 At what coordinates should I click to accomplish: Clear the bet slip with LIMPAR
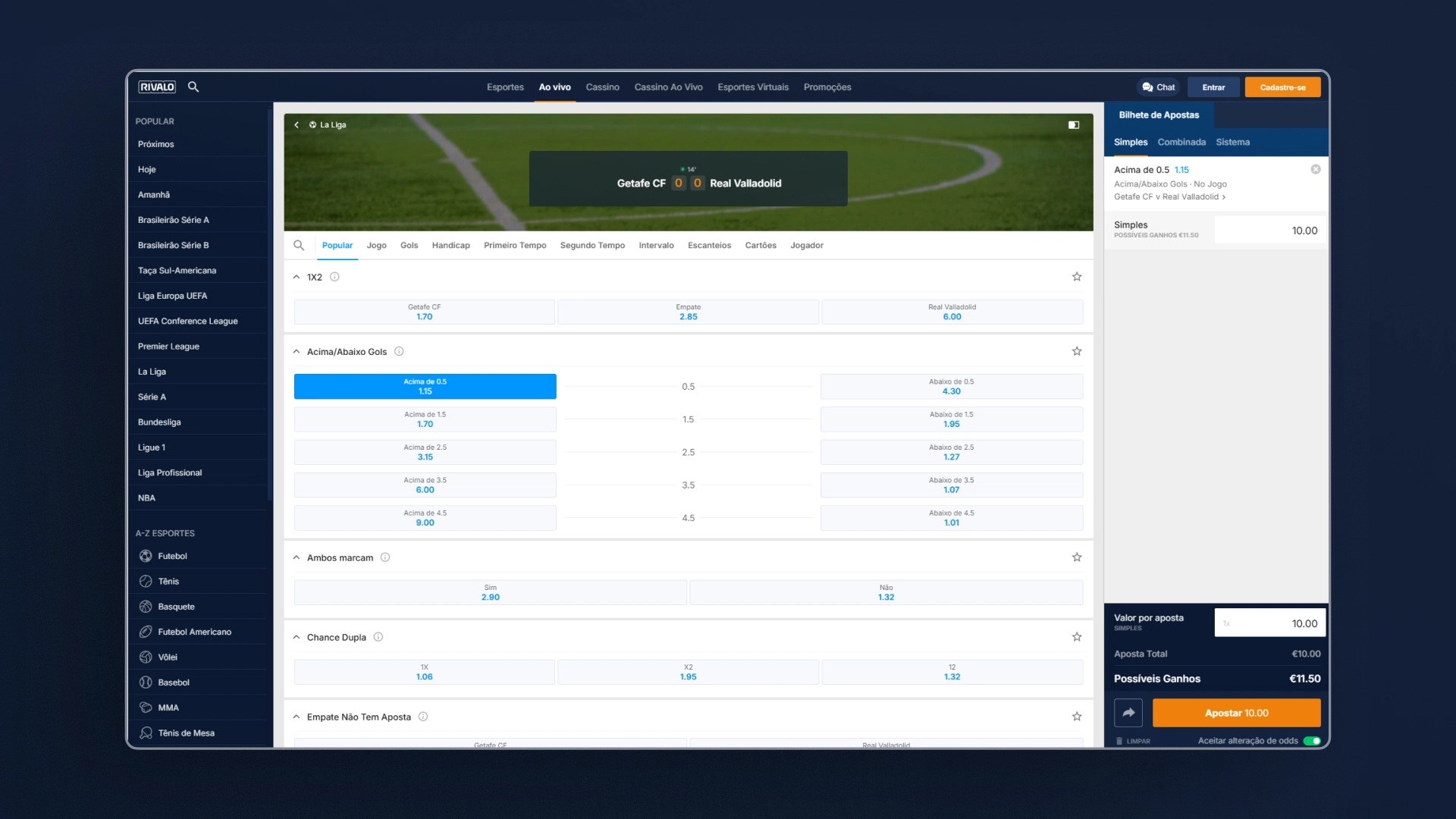(x=1134, y=741)
